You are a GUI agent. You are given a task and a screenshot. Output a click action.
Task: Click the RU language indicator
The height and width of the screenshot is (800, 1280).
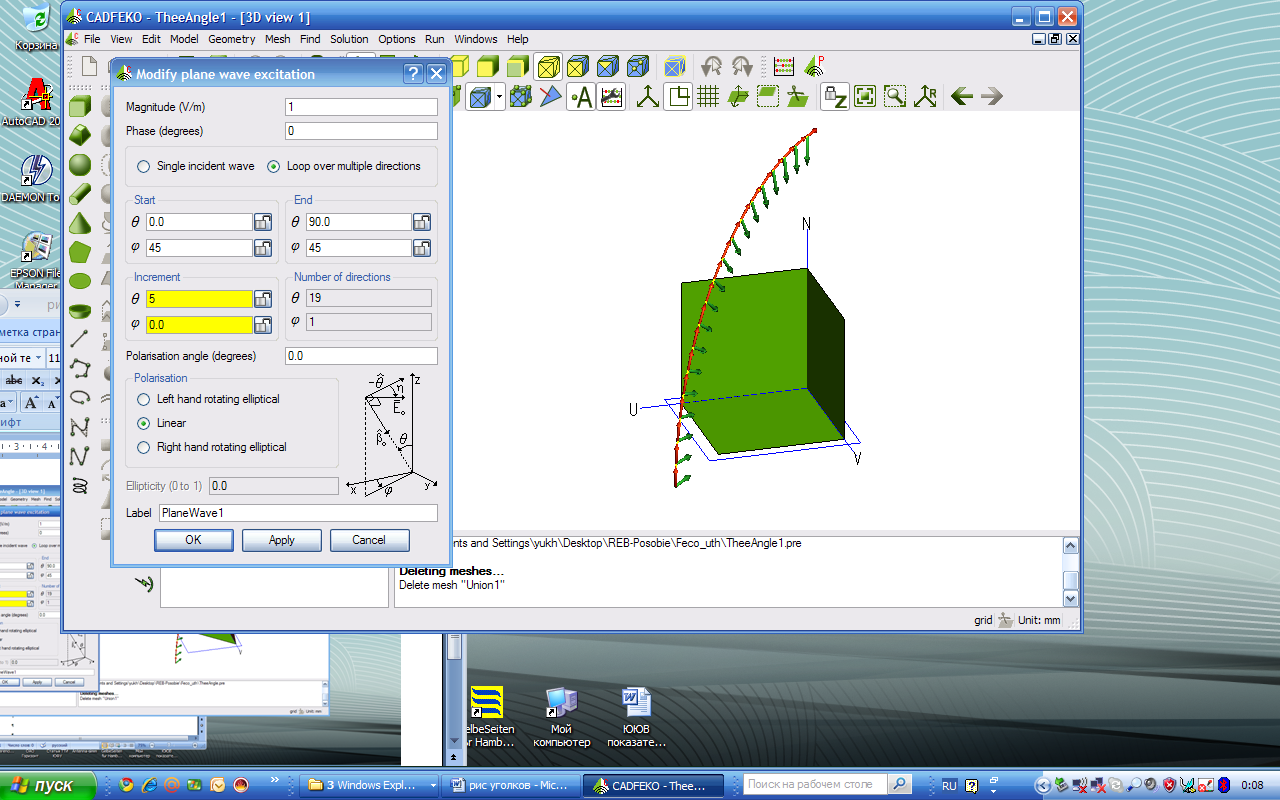pos(949,786)
